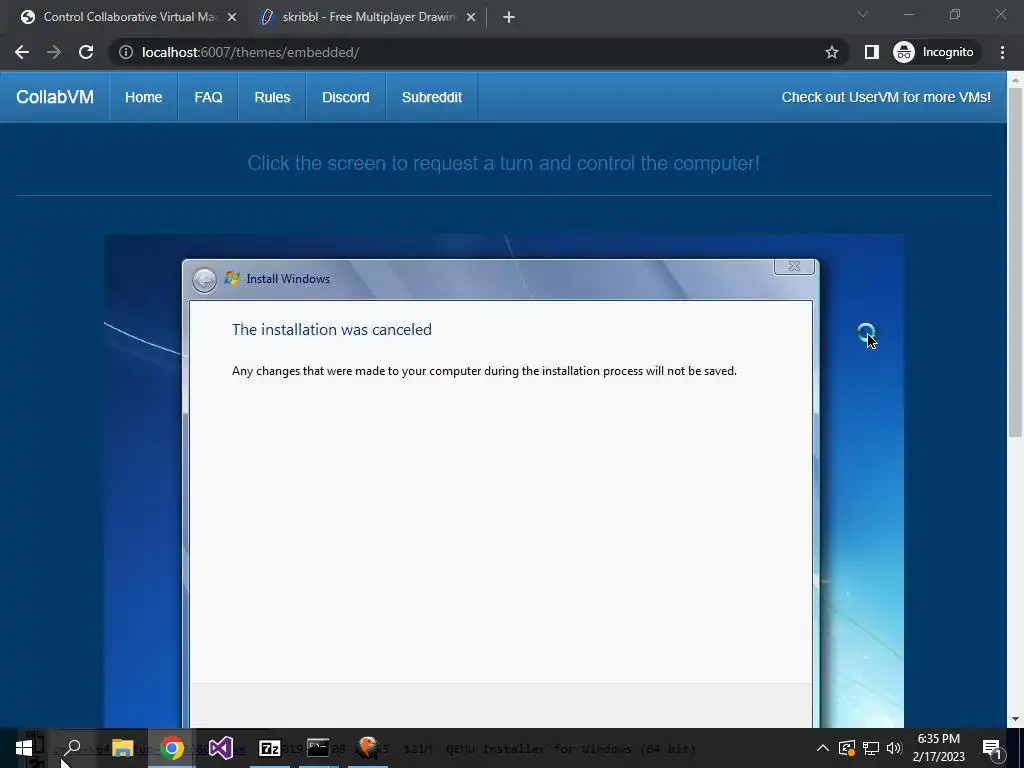The height and width of the screenshot is (768, 1024).
Task: Click the scrollbar up arrow
Action: click(1016, 80)
